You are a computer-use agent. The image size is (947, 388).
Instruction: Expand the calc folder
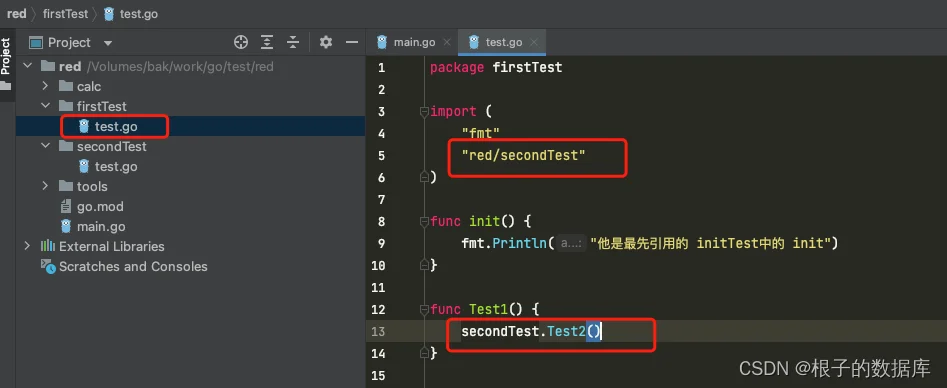(45, 86)
